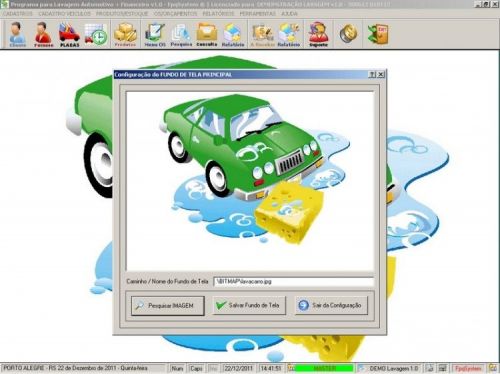Screen dimensions: 500x374
Task: Click the calendar with green clock icon
Action: pyautogui.click(x=96, y=34)
